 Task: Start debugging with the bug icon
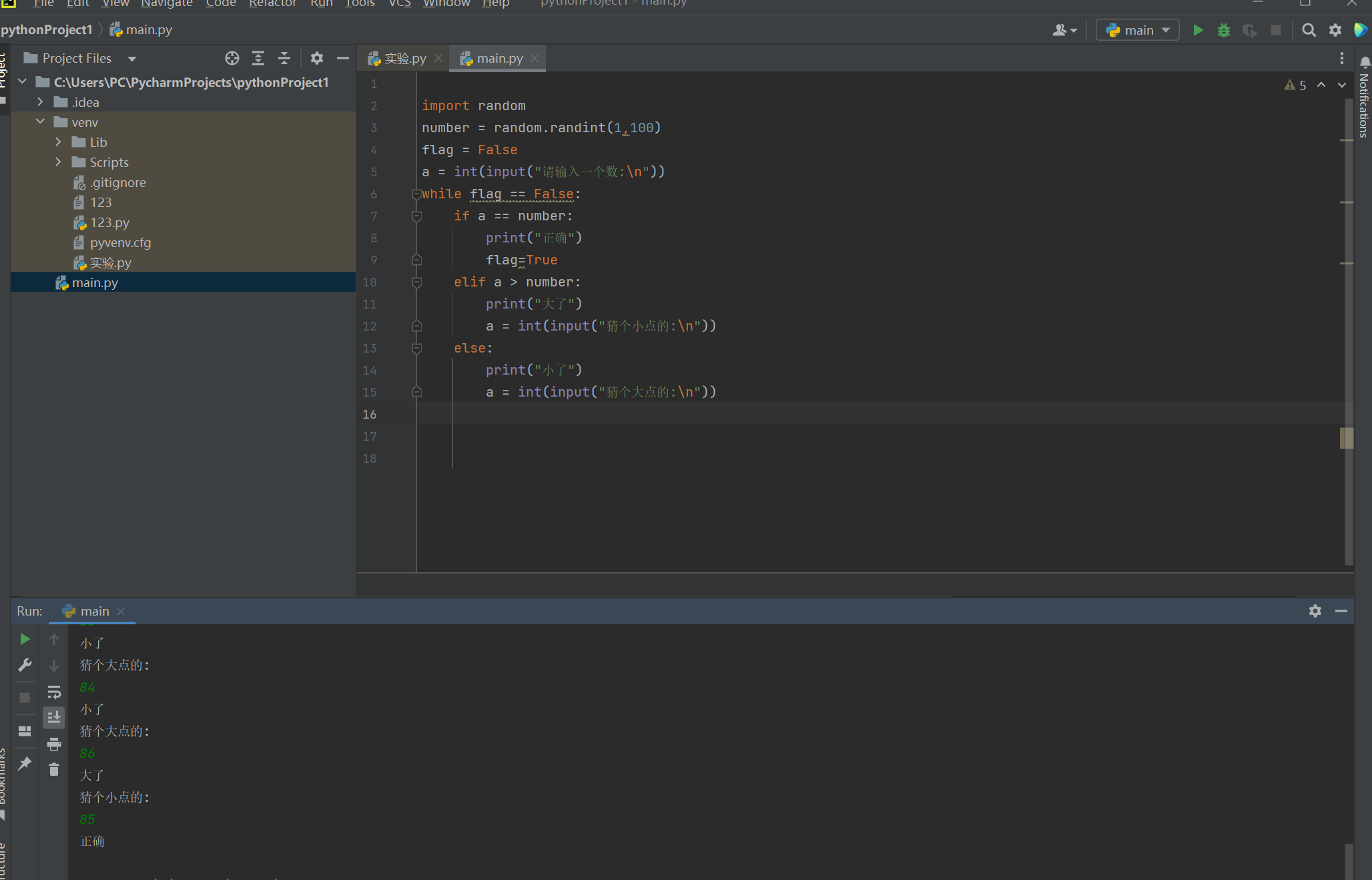pyautogui.click(x=1223, y=30)
